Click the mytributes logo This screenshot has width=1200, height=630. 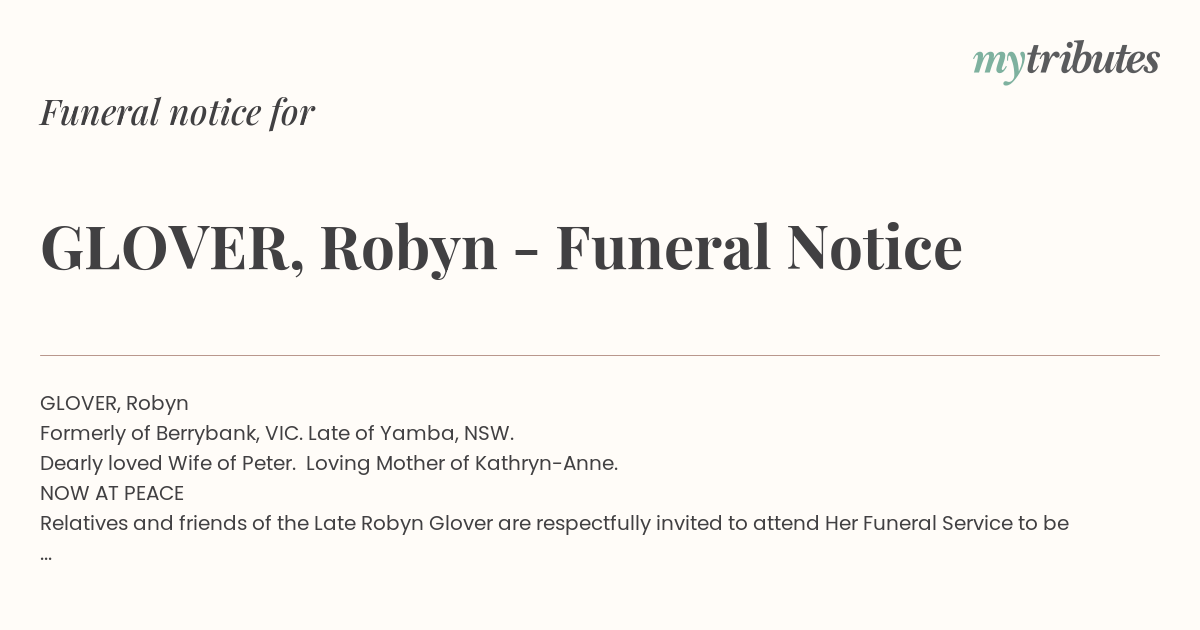[1066, 61]
